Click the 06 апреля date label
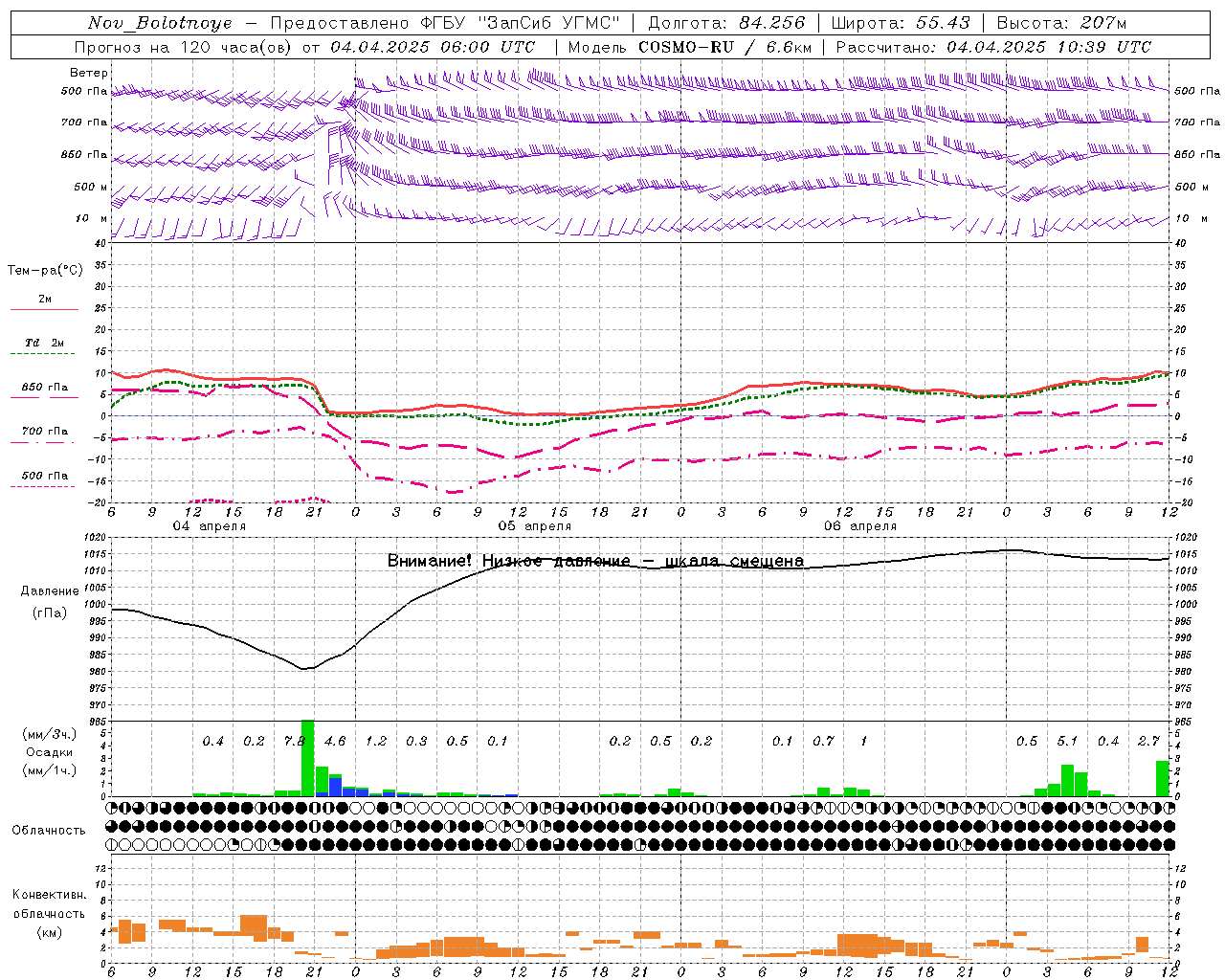This screenshot has width=1225, height=980. (x=860, y=526)
